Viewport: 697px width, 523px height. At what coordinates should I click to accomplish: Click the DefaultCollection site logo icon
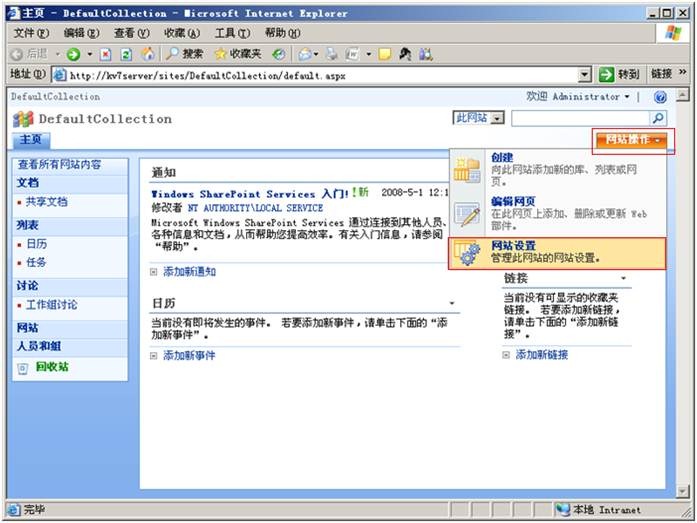click(24, 119)
